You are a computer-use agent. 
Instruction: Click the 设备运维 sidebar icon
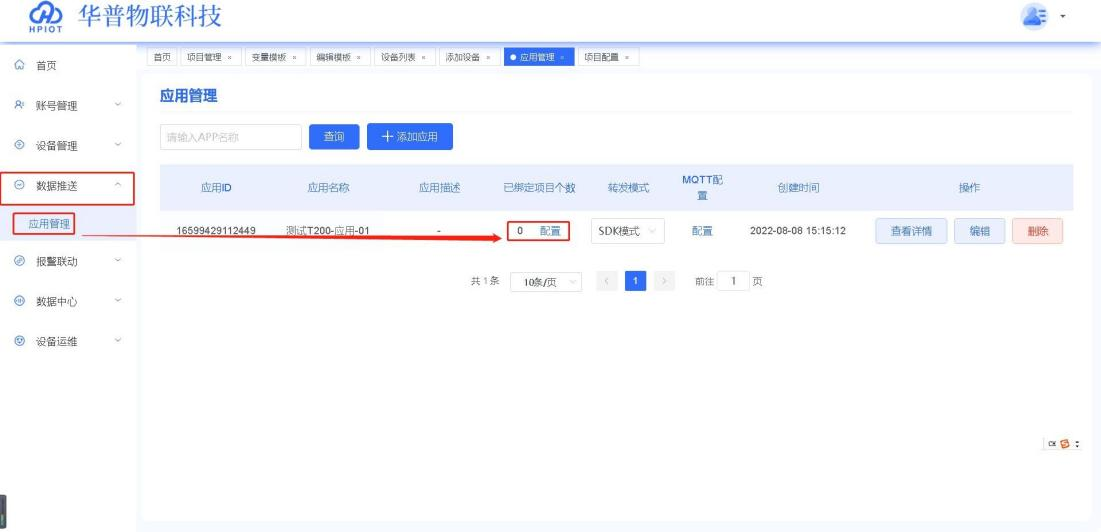click(x=20, y=341)
